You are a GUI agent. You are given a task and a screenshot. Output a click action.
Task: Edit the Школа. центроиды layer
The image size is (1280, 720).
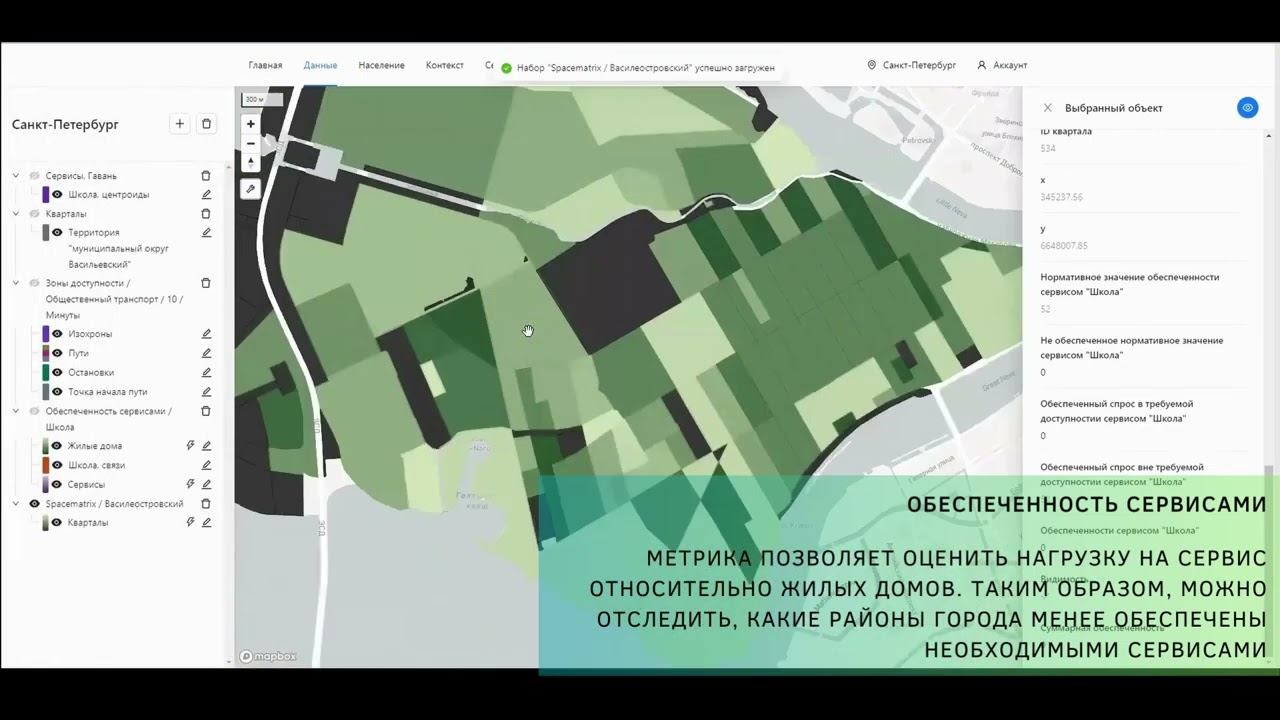[206, 195]
